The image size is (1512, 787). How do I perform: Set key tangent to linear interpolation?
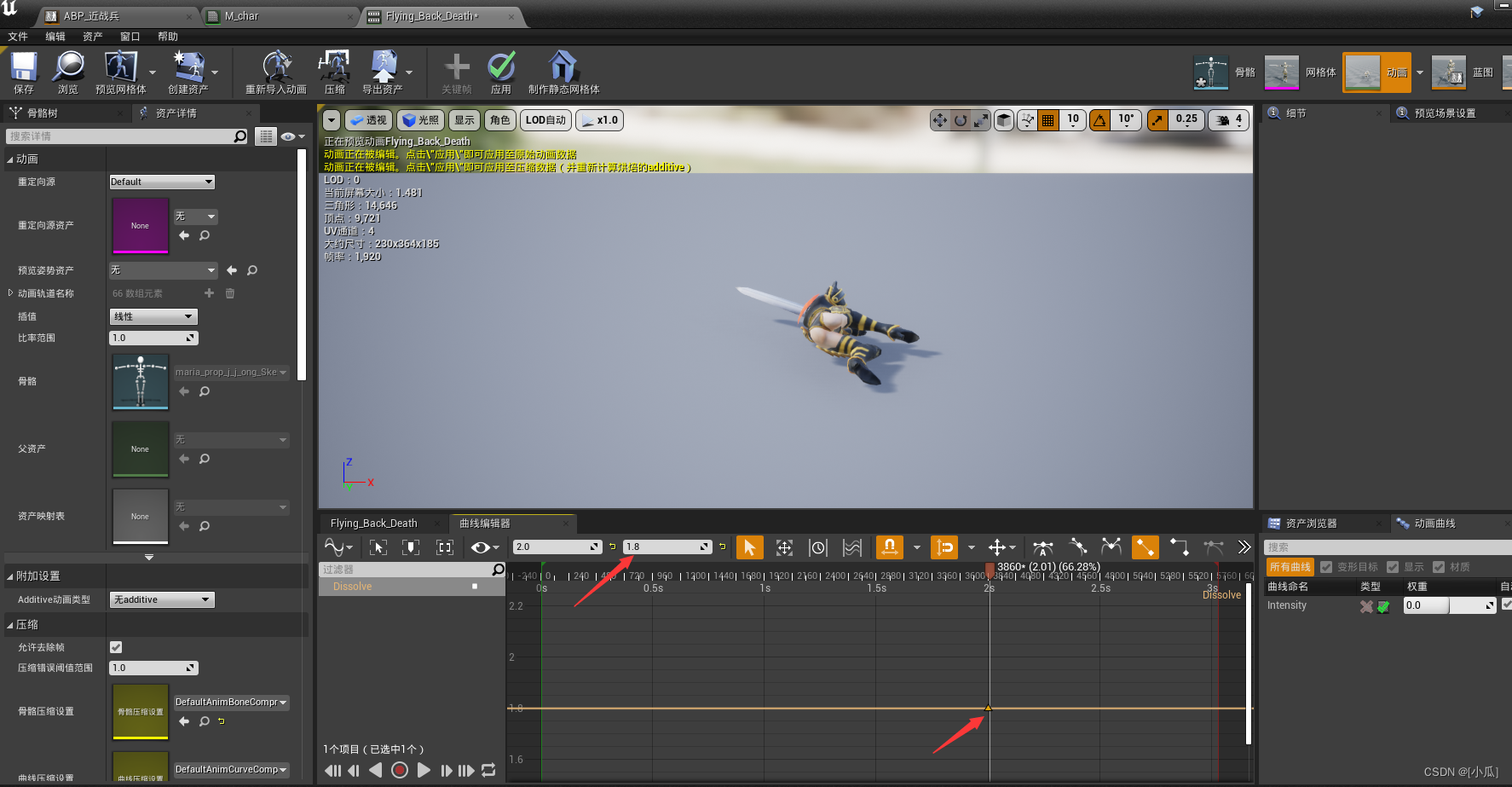pyautogui.click(x=1146, y=547)
